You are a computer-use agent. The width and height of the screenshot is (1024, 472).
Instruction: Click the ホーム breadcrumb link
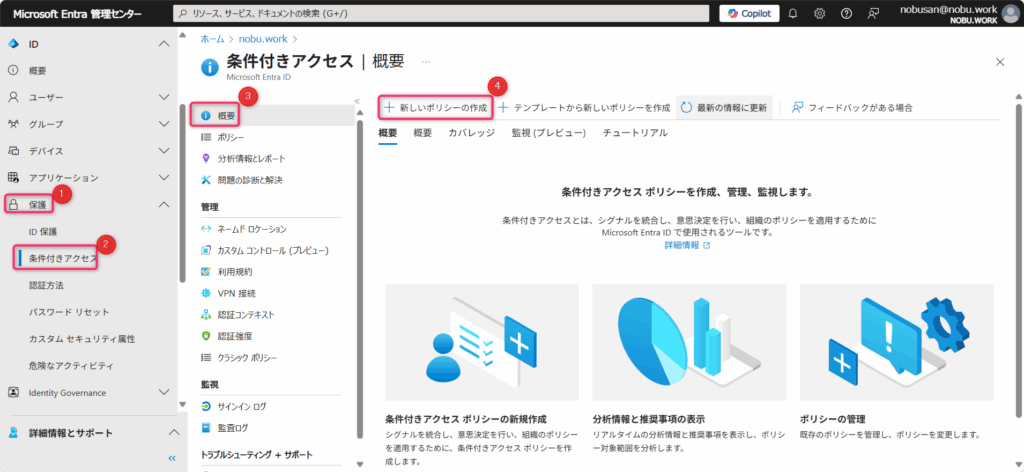pos(212,39)
